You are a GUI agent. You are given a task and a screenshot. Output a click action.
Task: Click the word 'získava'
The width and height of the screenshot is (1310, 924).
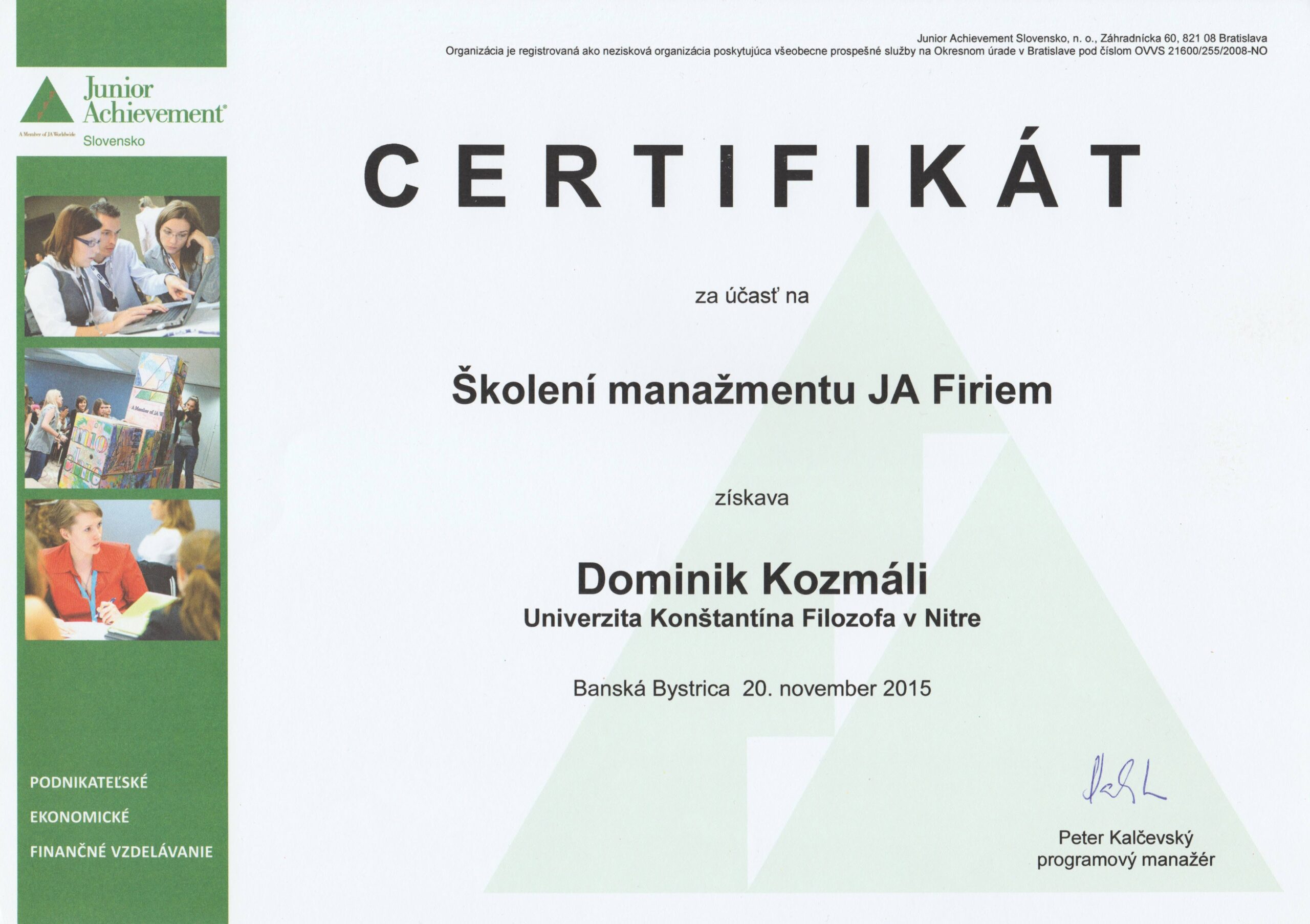point(751,498)
